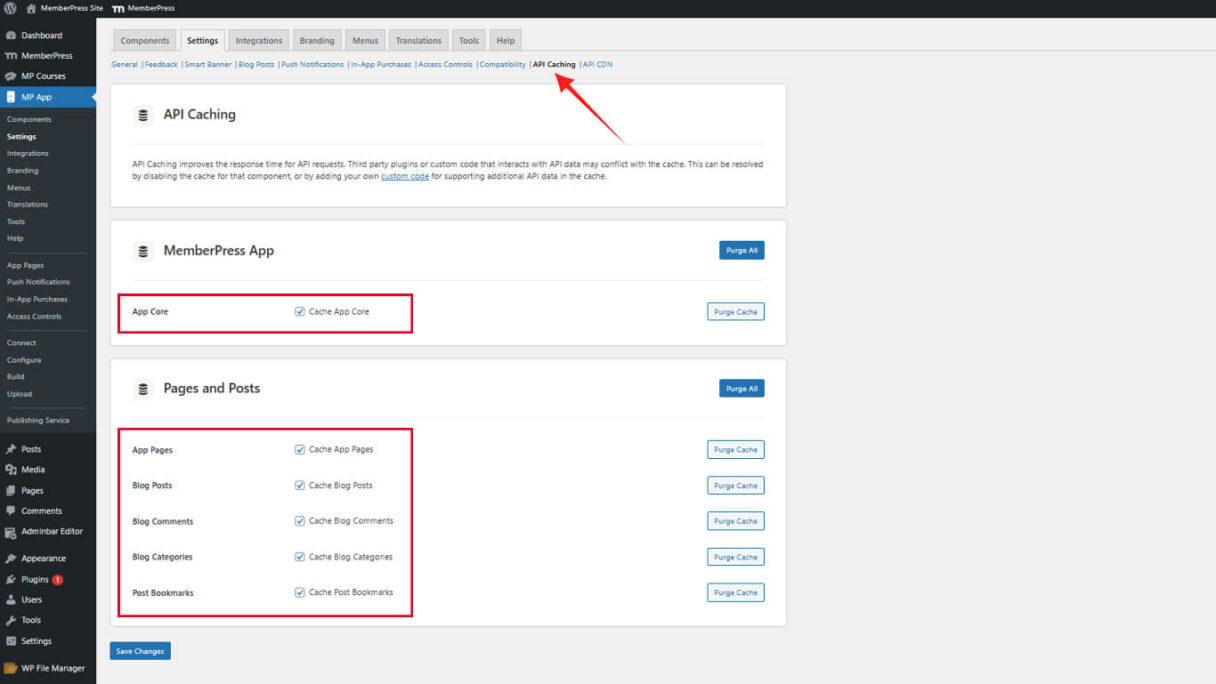
Task: Open Plugins using its plug icon
Action: pyautogui.click(x=9, y=578)
